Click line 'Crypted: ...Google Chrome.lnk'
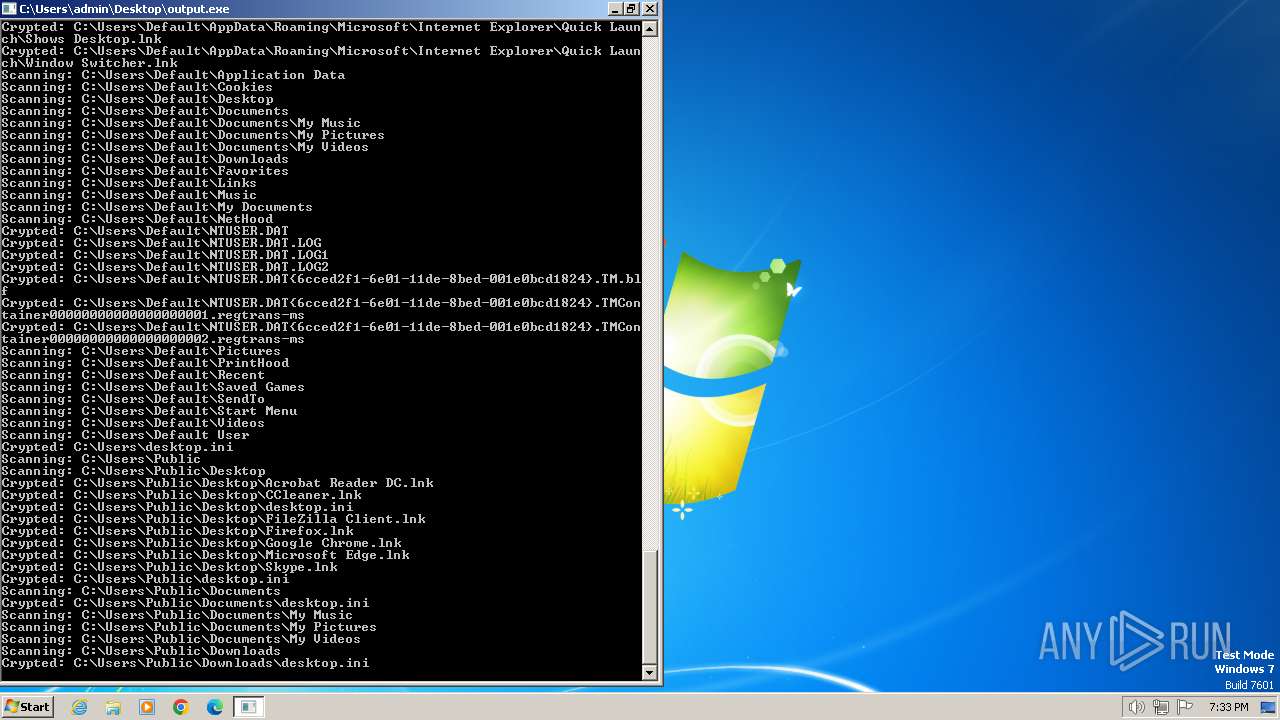The width and height of the screenshot is (1280, 720). [x=201, y=543]
